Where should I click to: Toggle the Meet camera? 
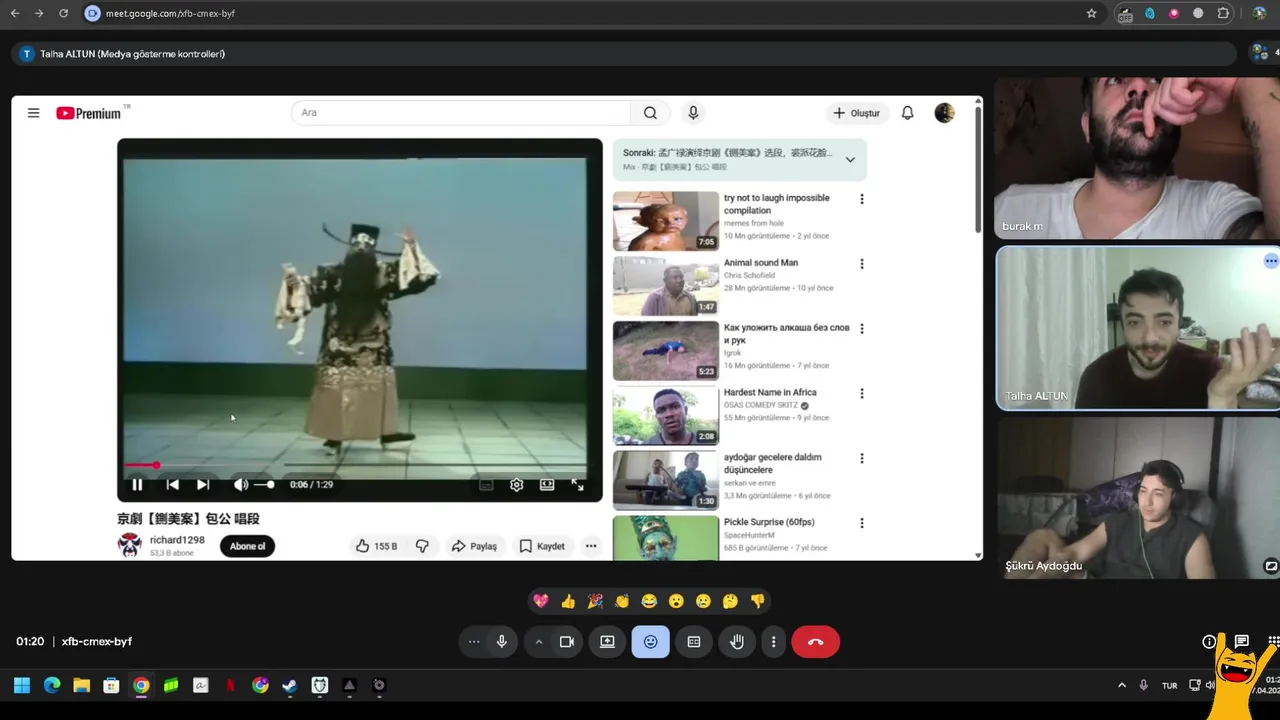pos(566,642)
